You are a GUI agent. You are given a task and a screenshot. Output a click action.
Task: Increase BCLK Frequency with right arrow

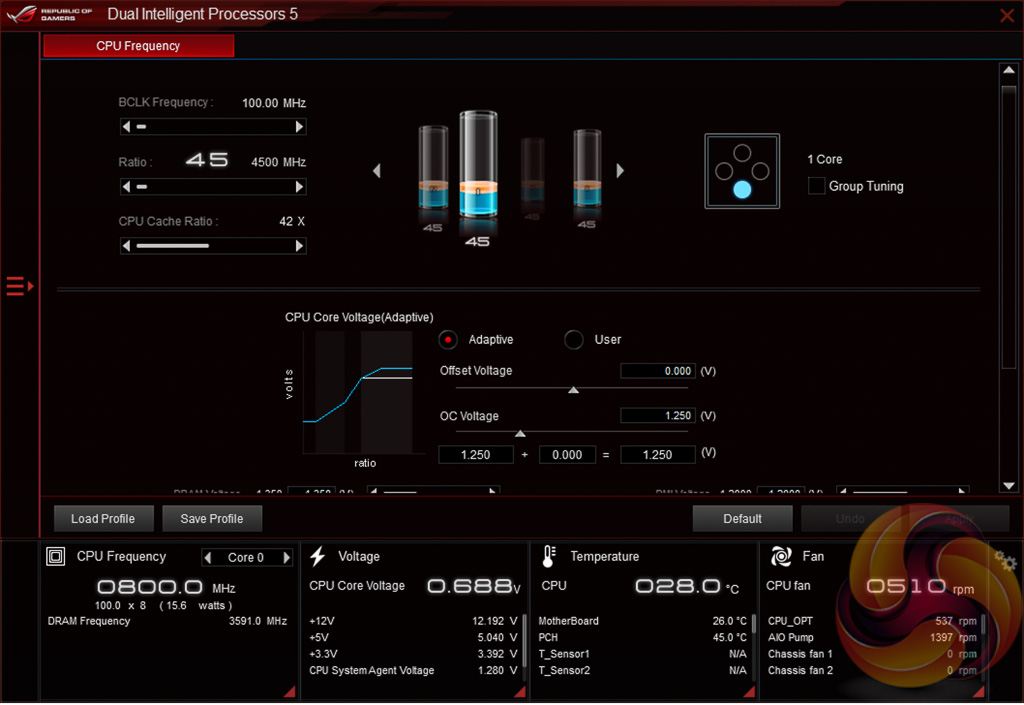[x=300, y=127]
